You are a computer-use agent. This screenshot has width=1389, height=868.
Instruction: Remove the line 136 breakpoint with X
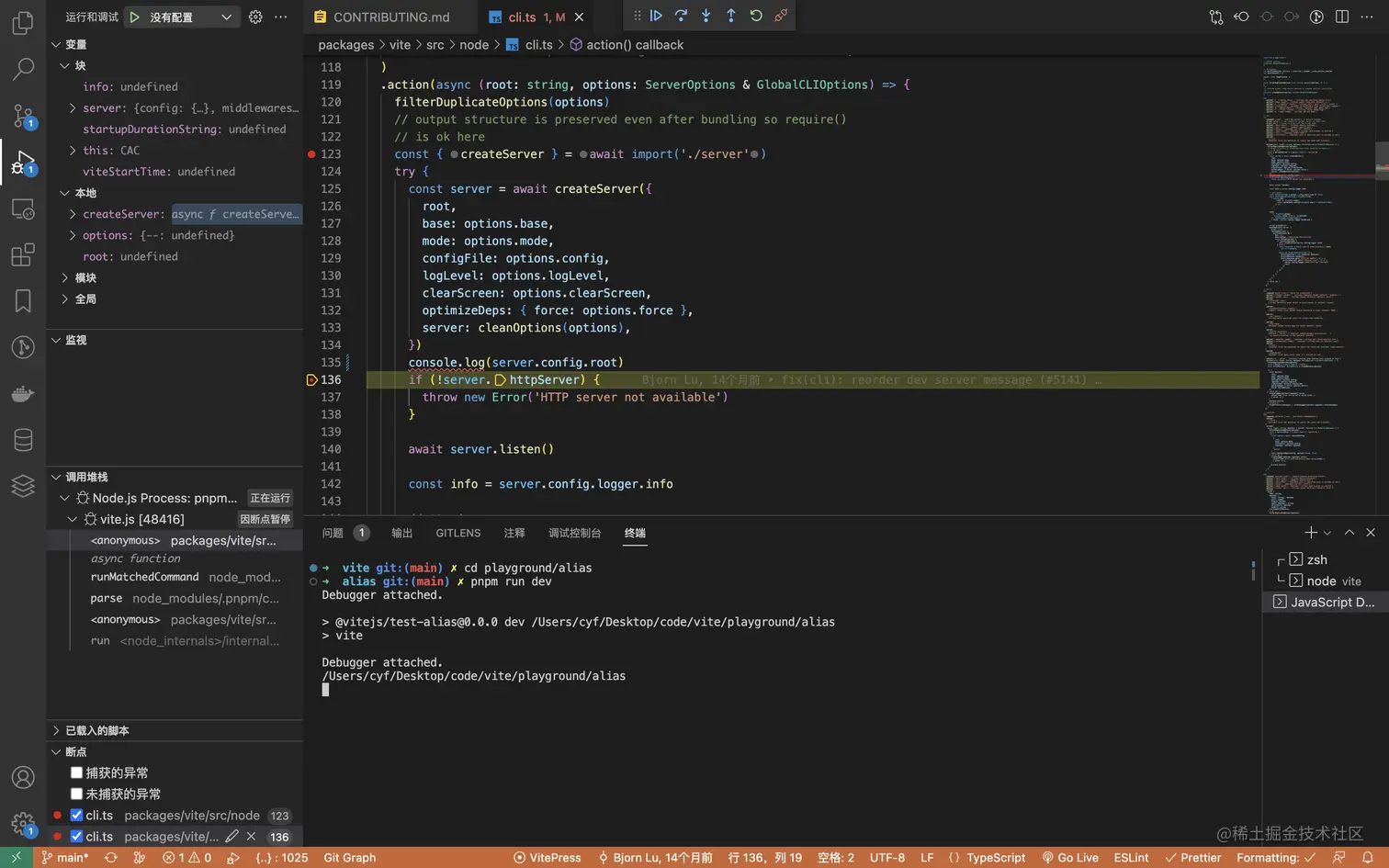point(251,836)
